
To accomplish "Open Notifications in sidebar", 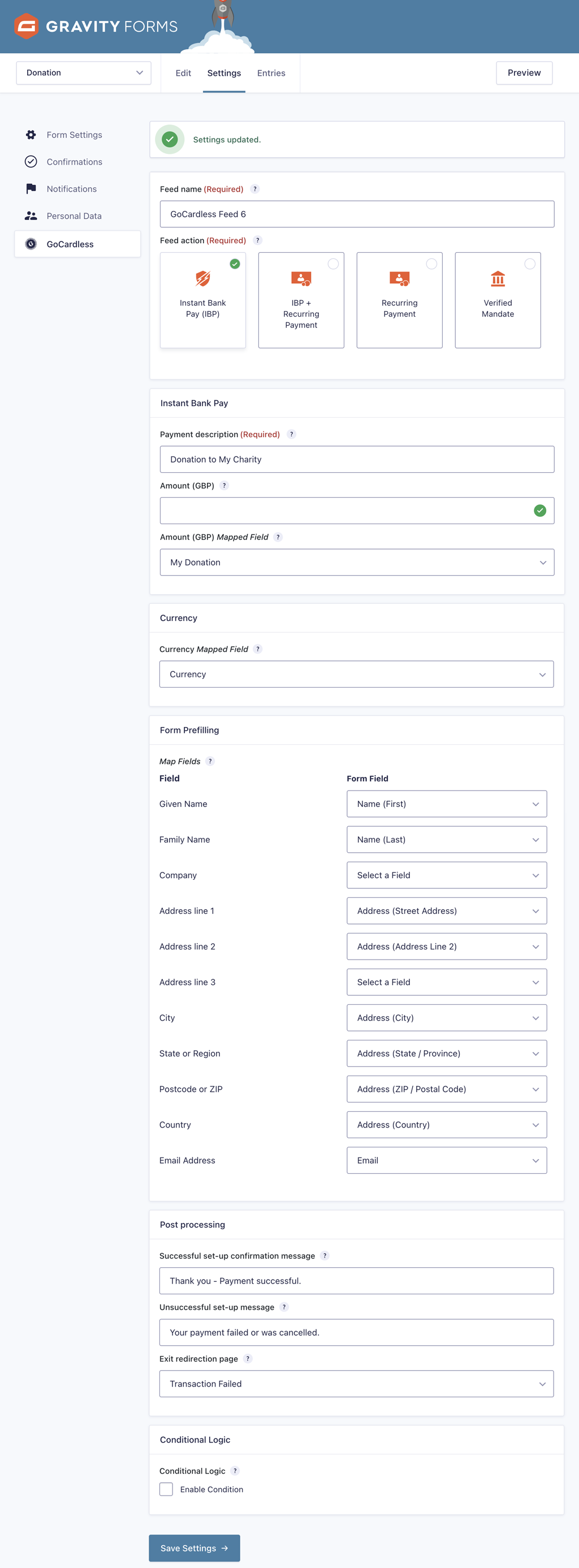I will pos(77,189).
